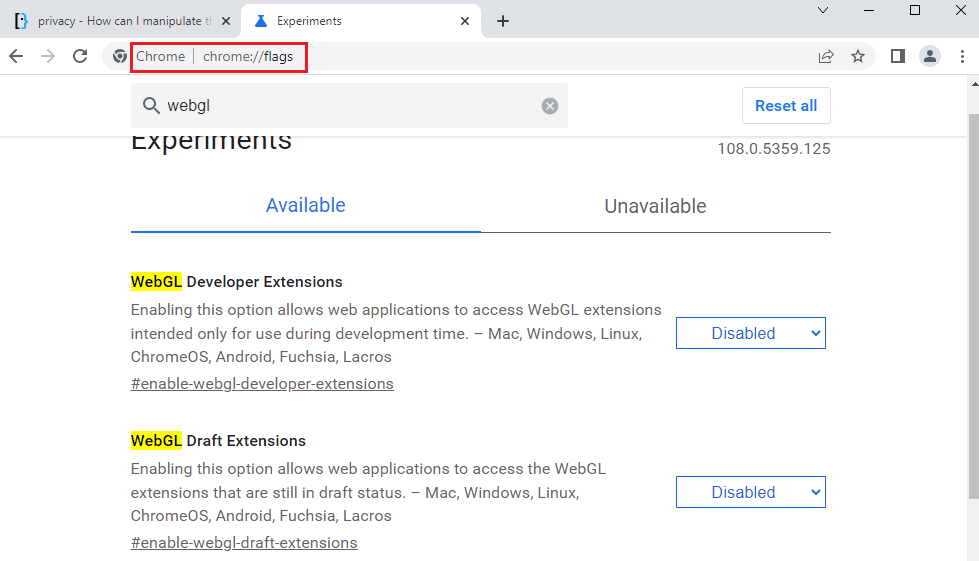Screen dimensions: 979x561
Task: Share this page via share icon
Action: [826, 57]
